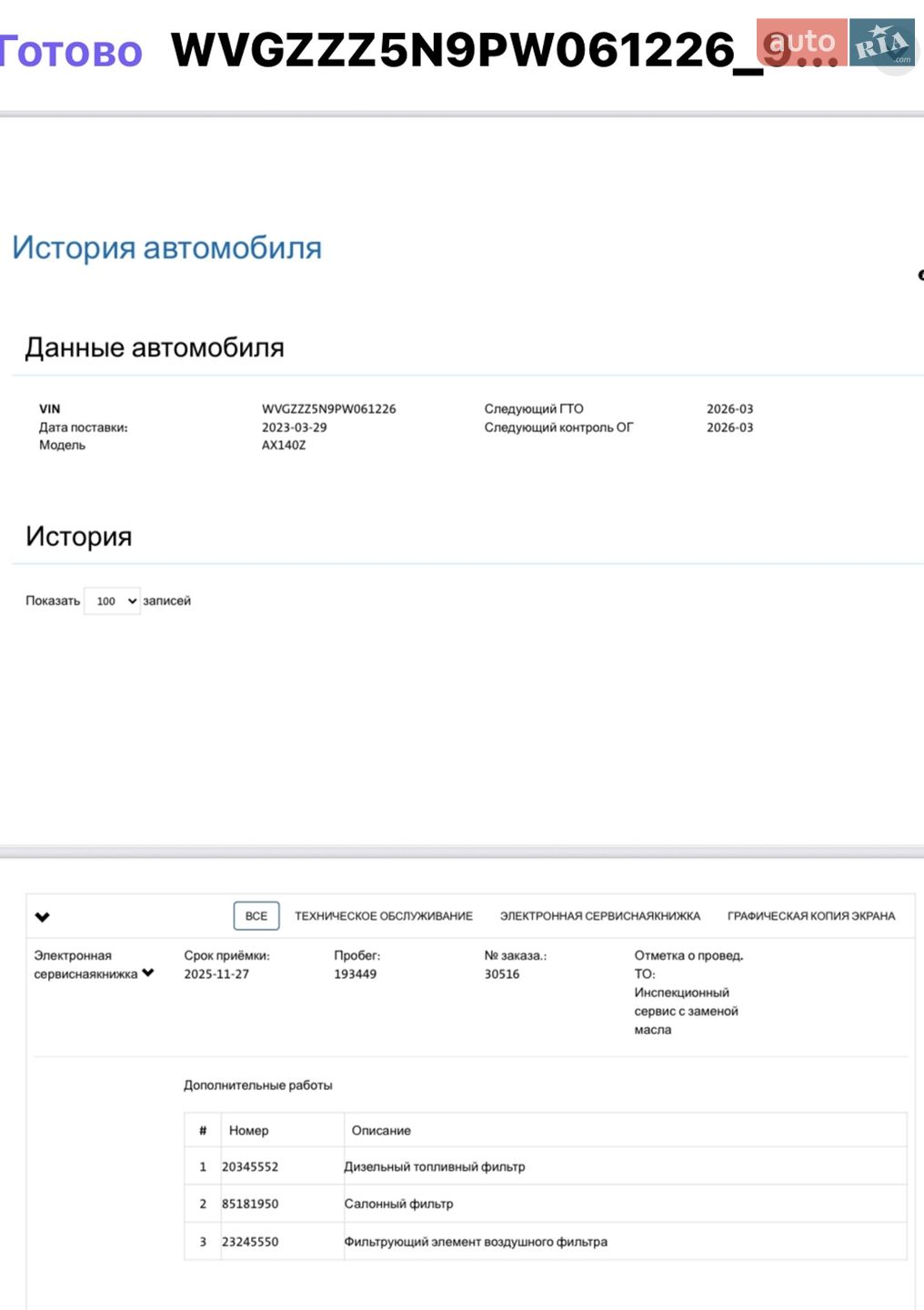Click the Следующий ГТО label

tap(534, 409)
